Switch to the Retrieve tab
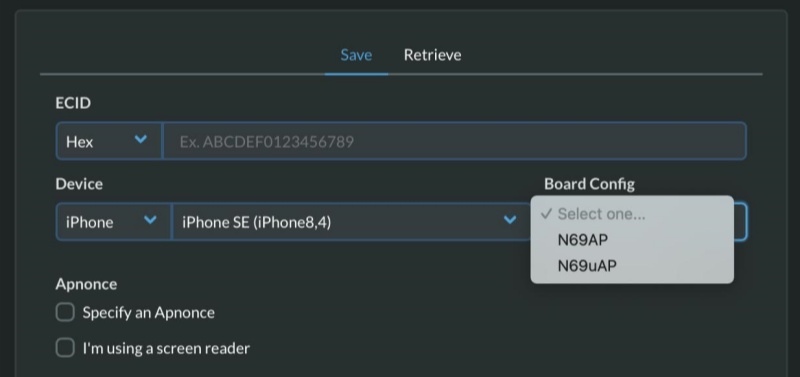 (x=432, y=55)
